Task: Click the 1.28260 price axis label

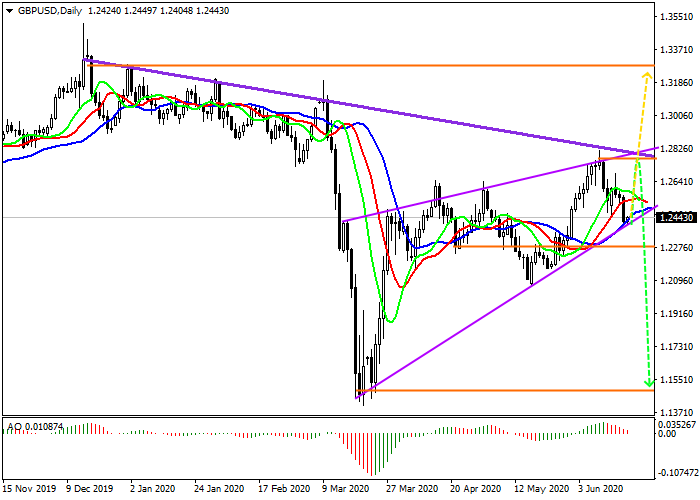Action: [677, 149]
